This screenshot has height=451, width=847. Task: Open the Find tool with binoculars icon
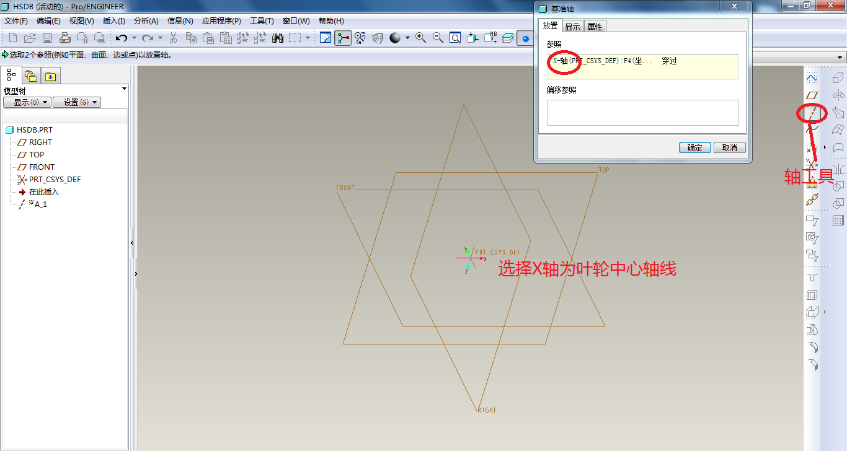(278, 38)
